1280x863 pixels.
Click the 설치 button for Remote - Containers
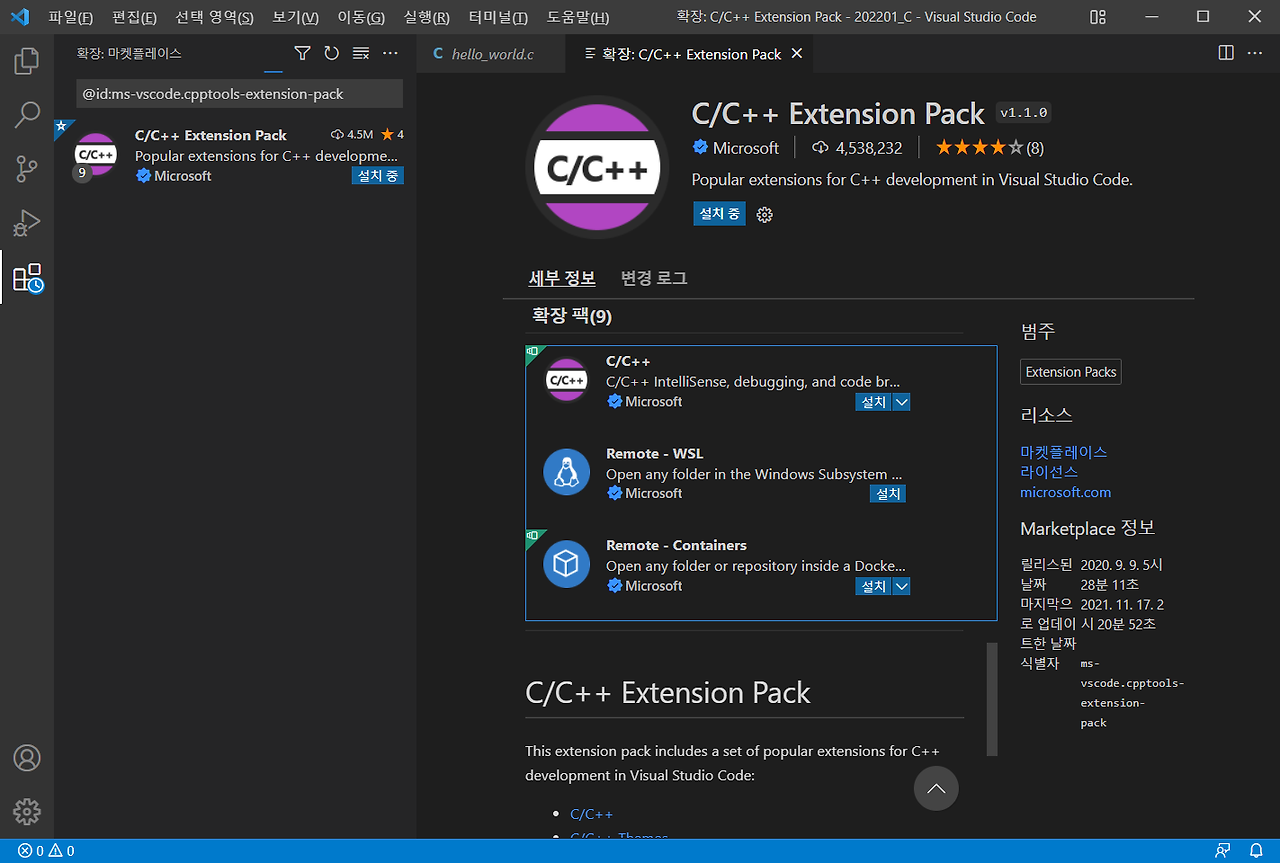(x=873, y=586)
